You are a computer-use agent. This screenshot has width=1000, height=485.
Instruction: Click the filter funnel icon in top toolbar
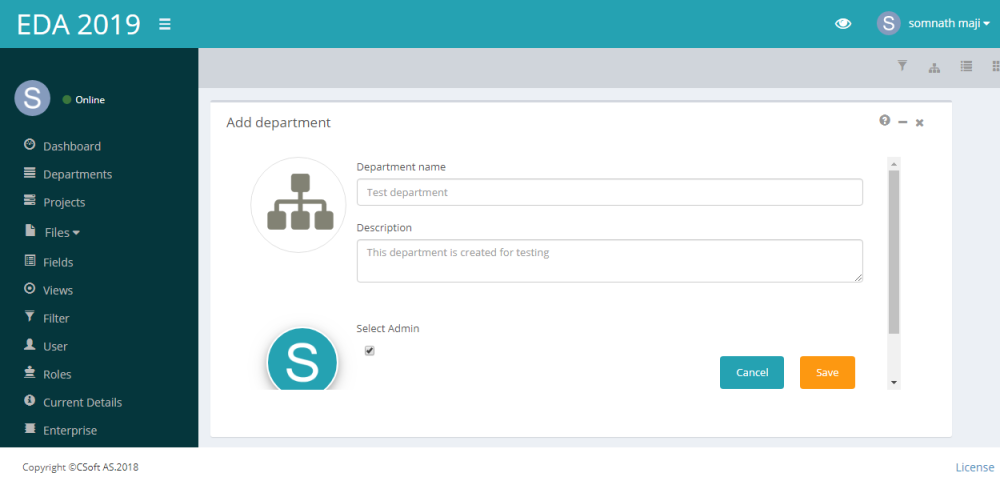pos(902,66)
